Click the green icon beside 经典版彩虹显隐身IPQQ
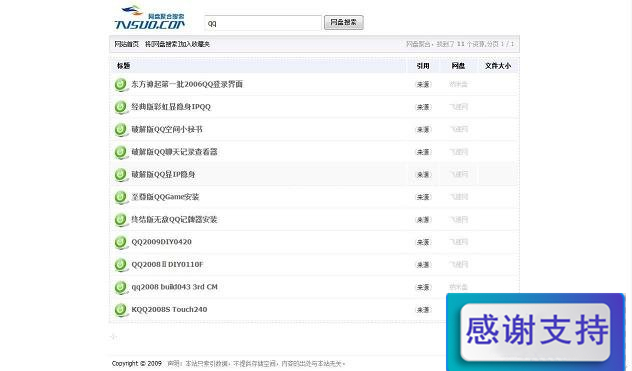Screen dimensions: 632x371 coord(120,107)
